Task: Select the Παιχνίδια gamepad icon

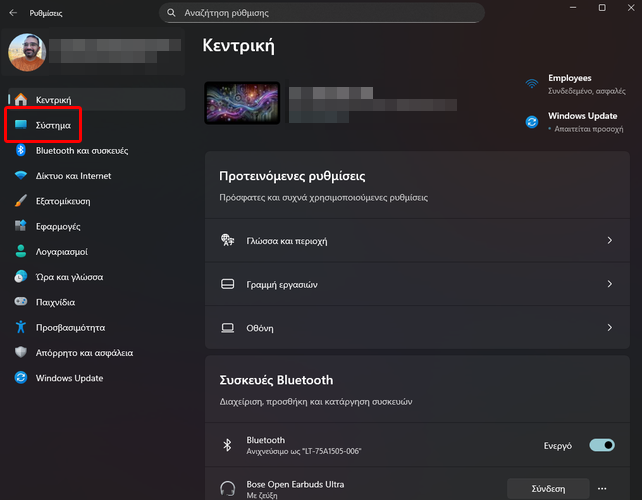Action: (x=20, y=302)
